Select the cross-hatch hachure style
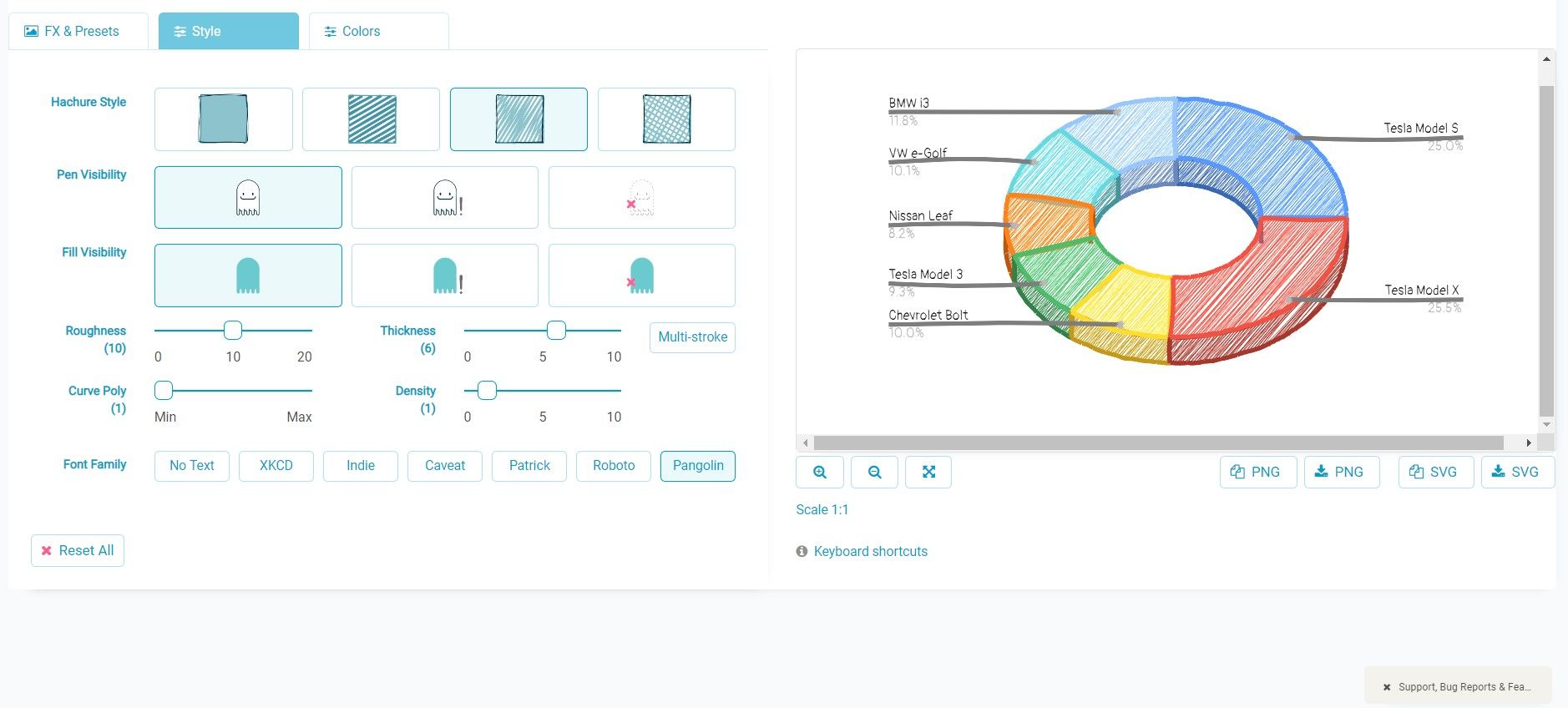 pos(666,119)
